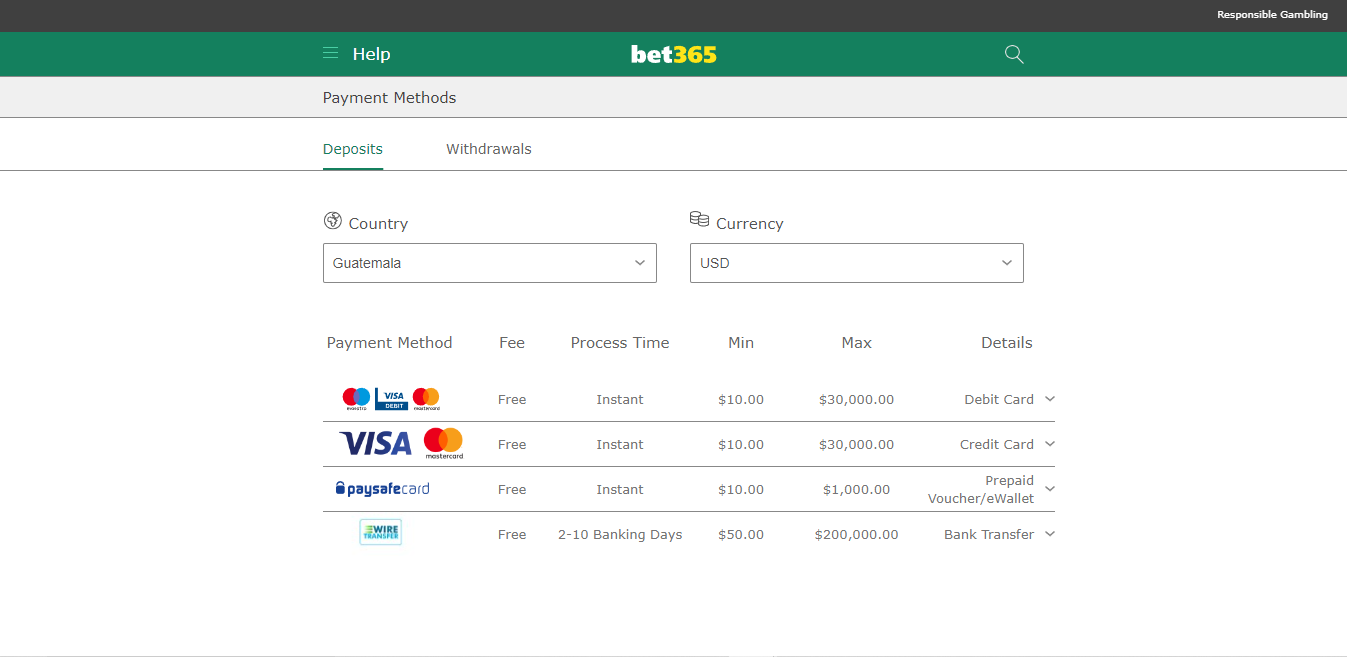Click the Prepaid Voucher/eWallet label
This screenshot has height=657, width=1347.
tap(981, 489)
